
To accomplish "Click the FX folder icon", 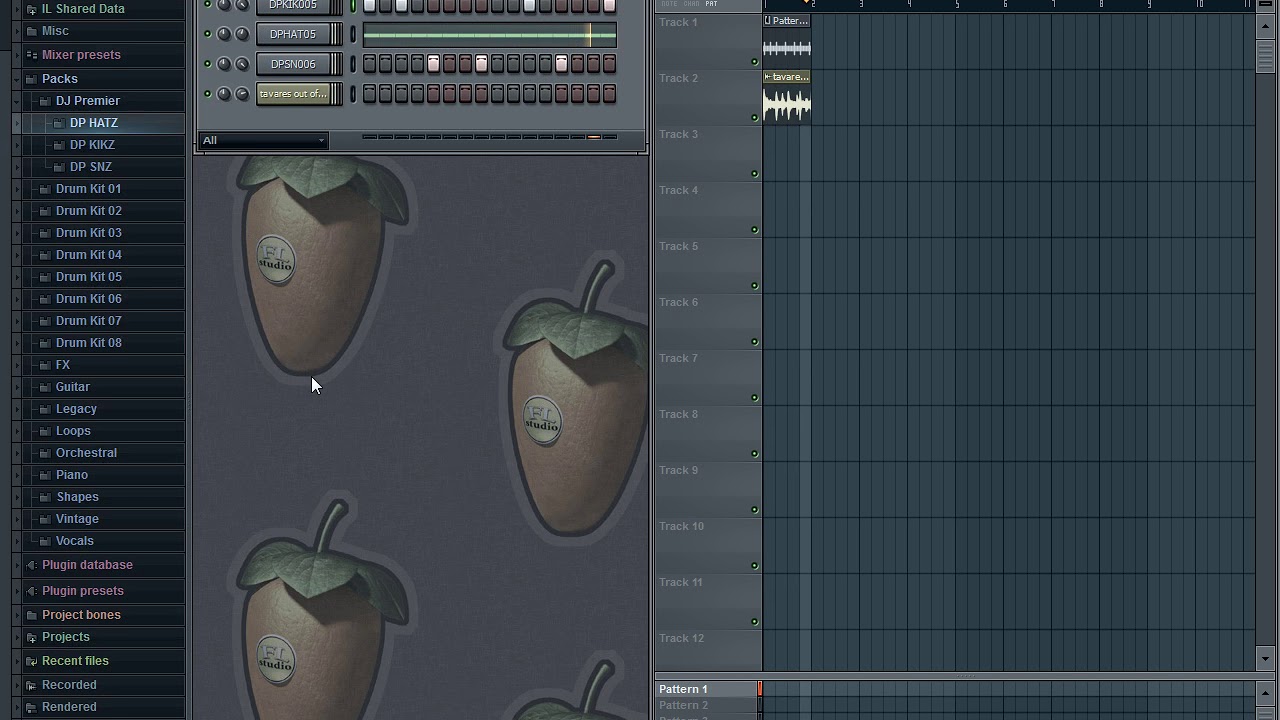I will click(45, 365).
